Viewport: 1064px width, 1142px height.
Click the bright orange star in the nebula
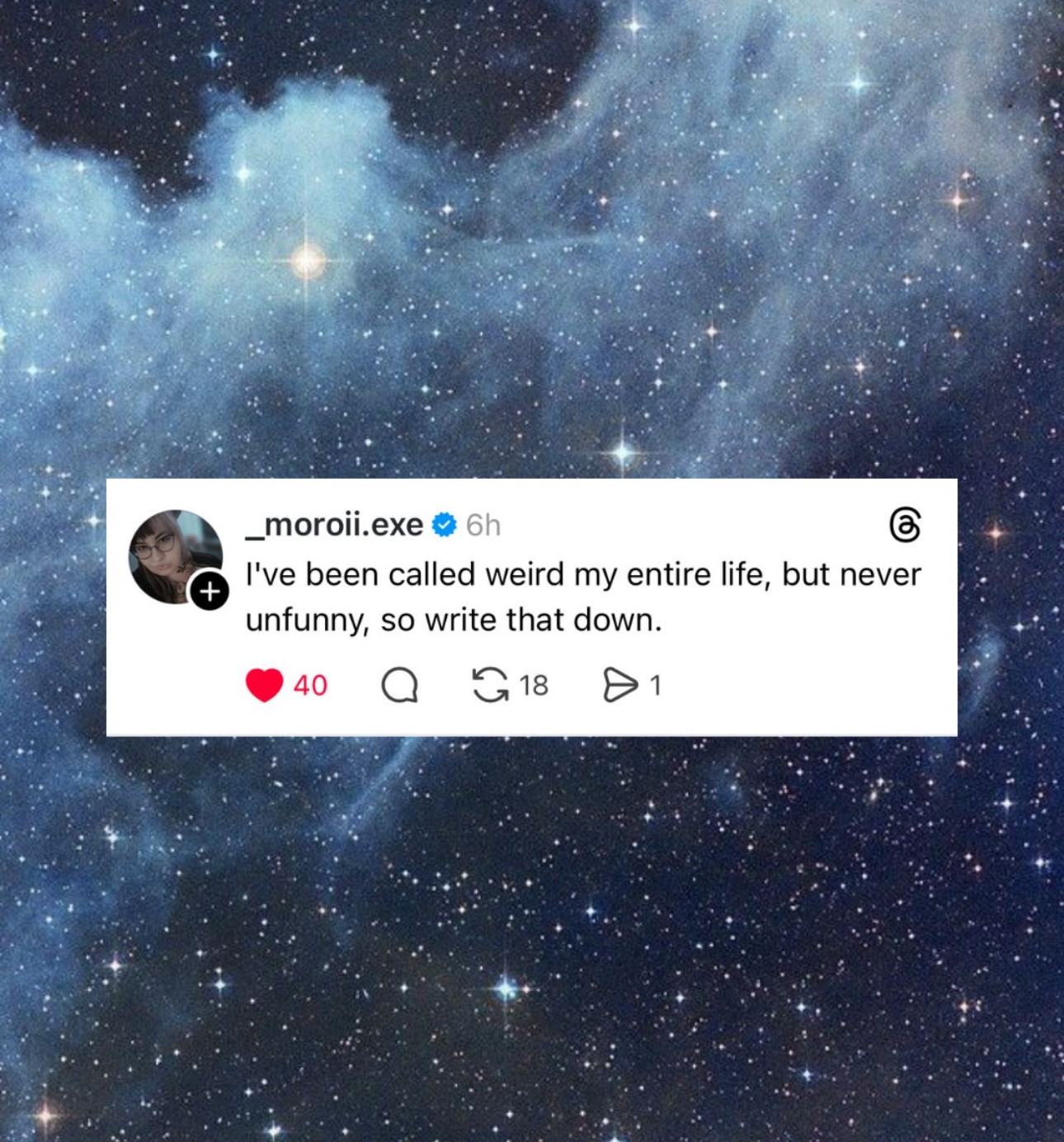(x=308, y=261)
